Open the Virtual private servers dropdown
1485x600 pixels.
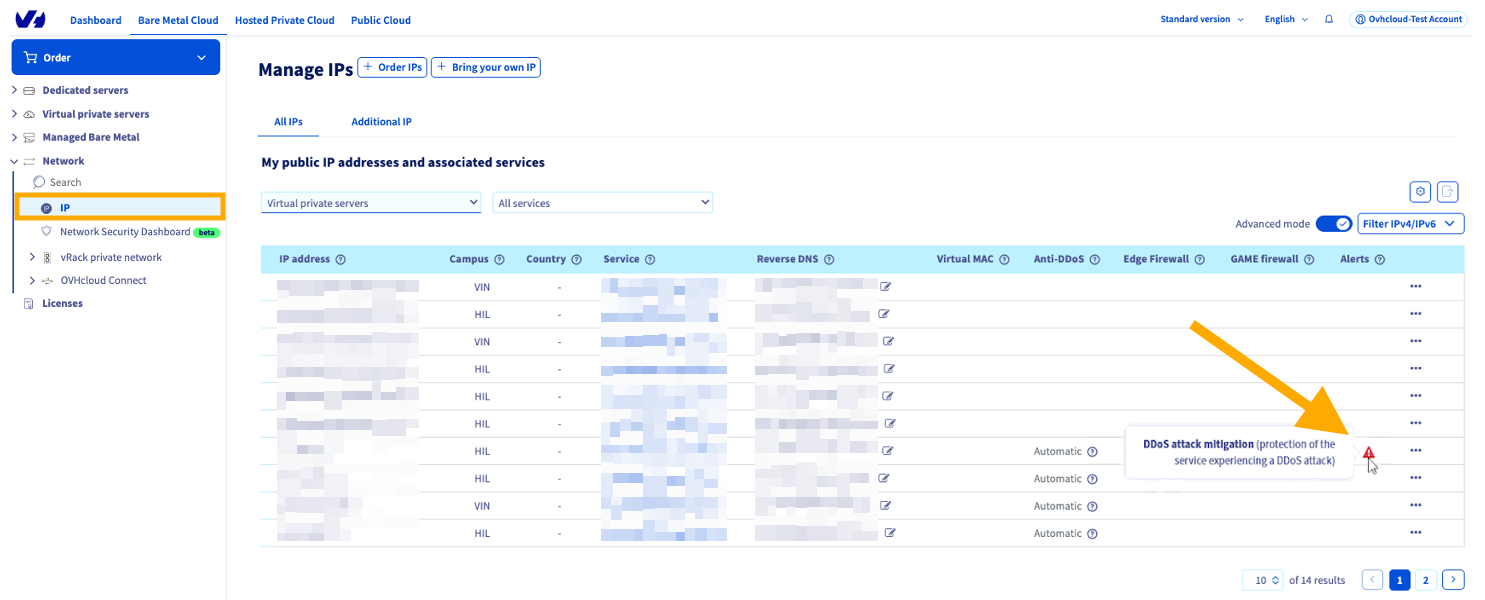(370, 202)
